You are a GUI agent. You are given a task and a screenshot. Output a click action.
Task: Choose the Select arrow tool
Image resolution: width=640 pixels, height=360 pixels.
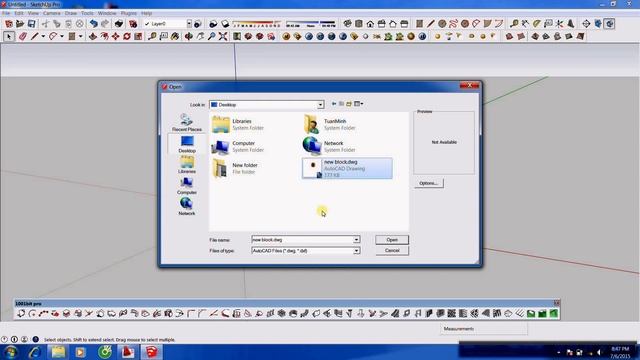[9, 36]
